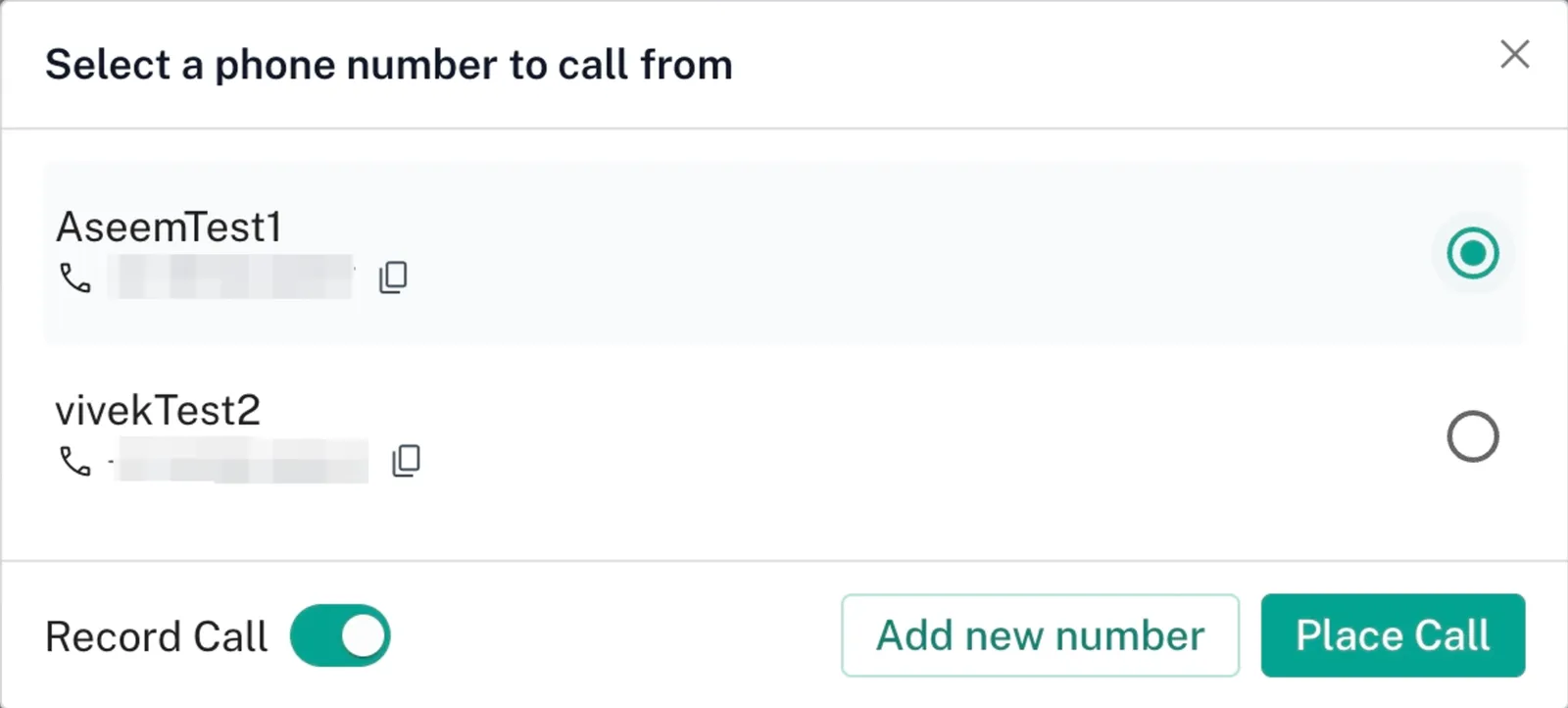Image resolution: width=1568 pixels, height=708 pixels.
Task: Close the phone number selection dialog
Action: (1514, 54)
